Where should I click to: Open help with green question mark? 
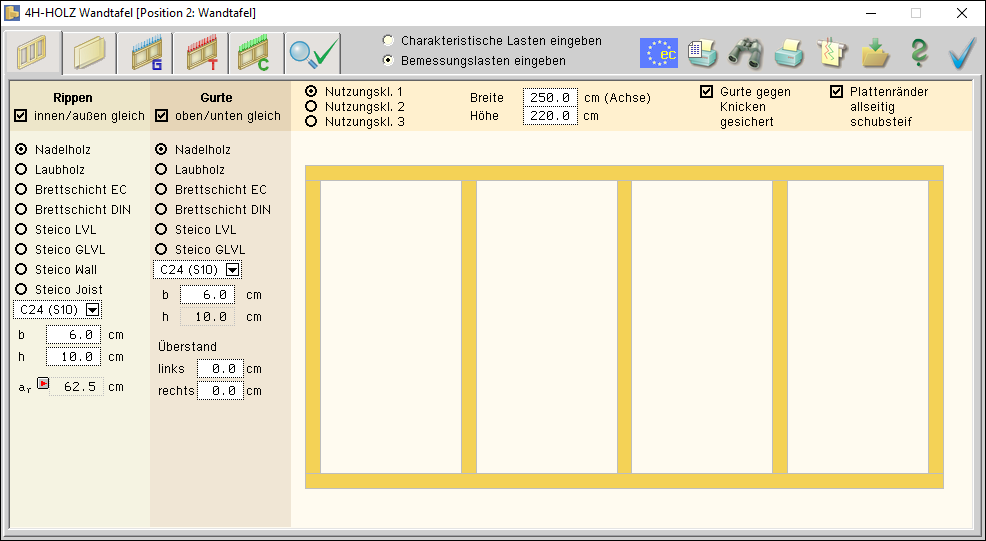coord(919,53)
